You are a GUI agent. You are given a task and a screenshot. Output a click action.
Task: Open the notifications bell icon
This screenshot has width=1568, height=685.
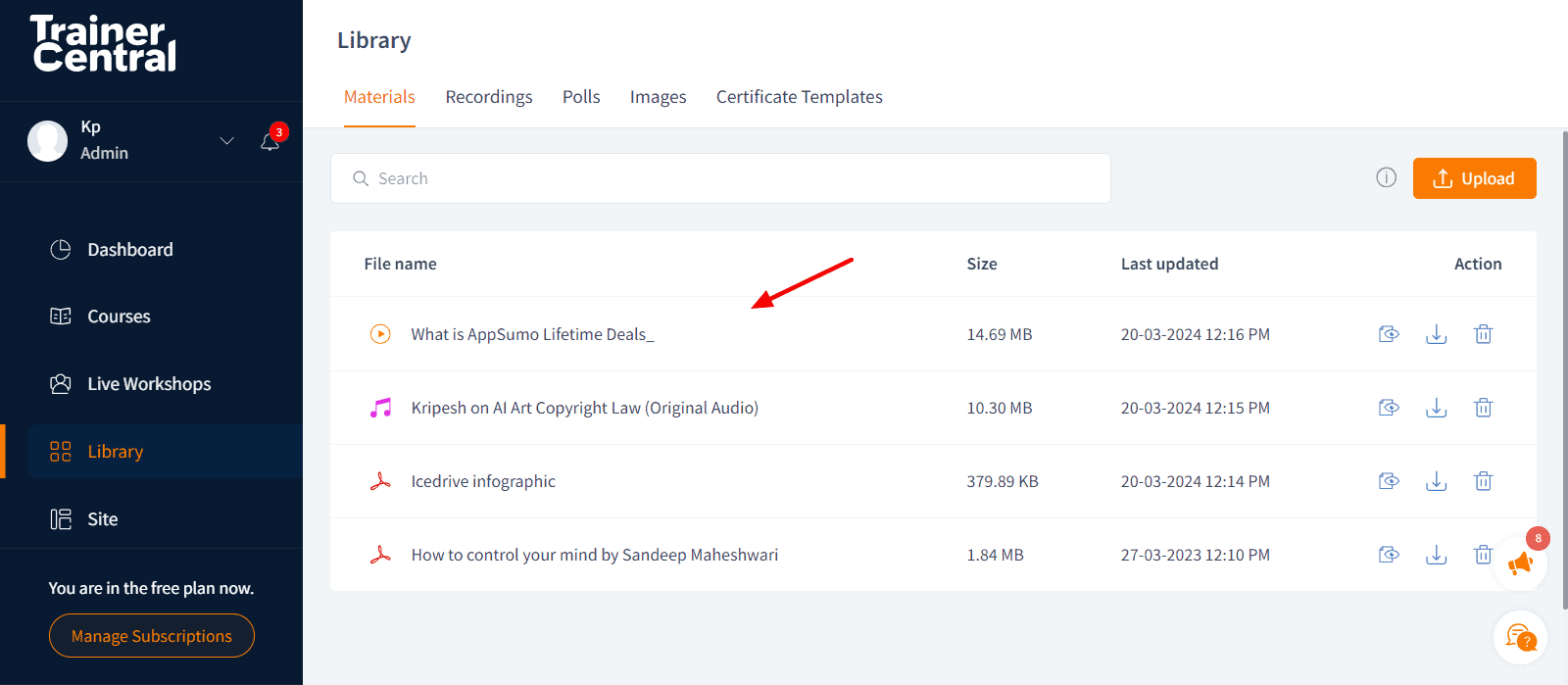270,141
